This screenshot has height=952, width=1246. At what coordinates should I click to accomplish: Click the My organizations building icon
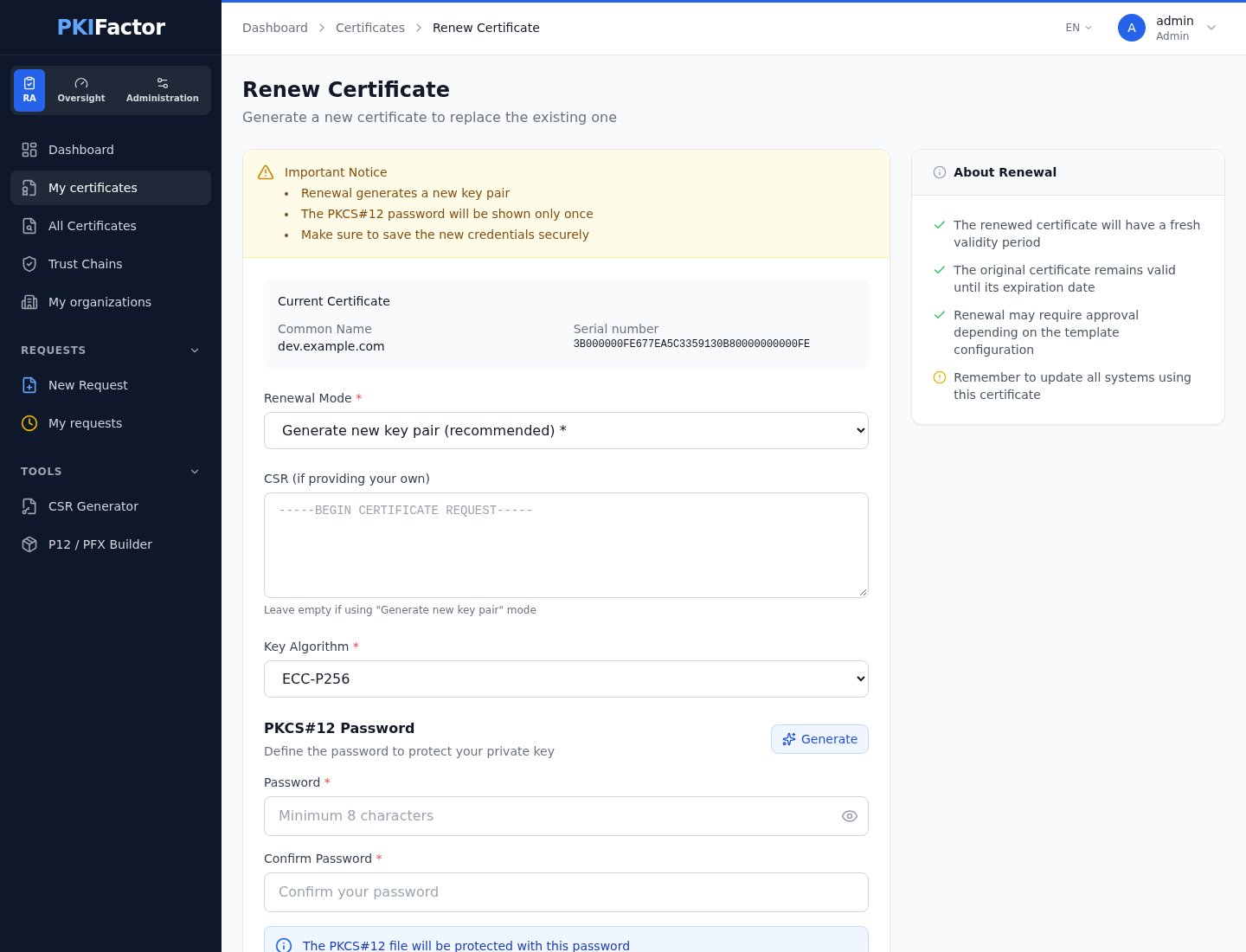(x=29, y=302)
